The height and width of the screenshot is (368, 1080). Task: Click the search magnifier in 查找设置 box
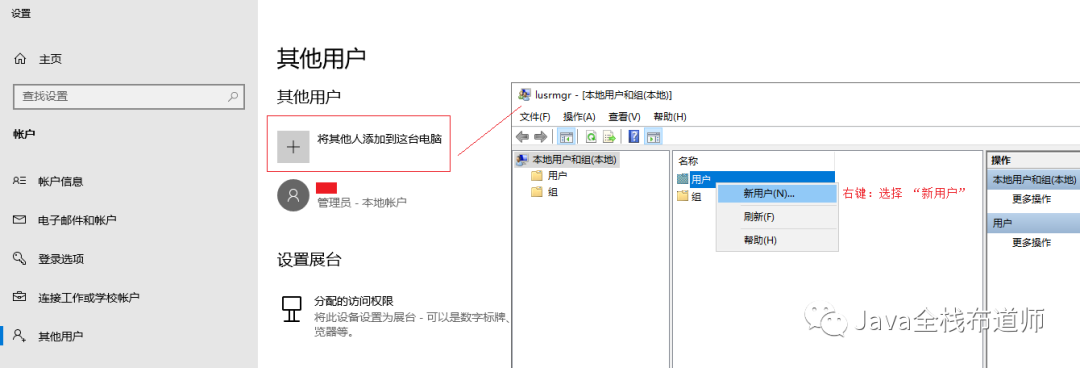point(233,96)
